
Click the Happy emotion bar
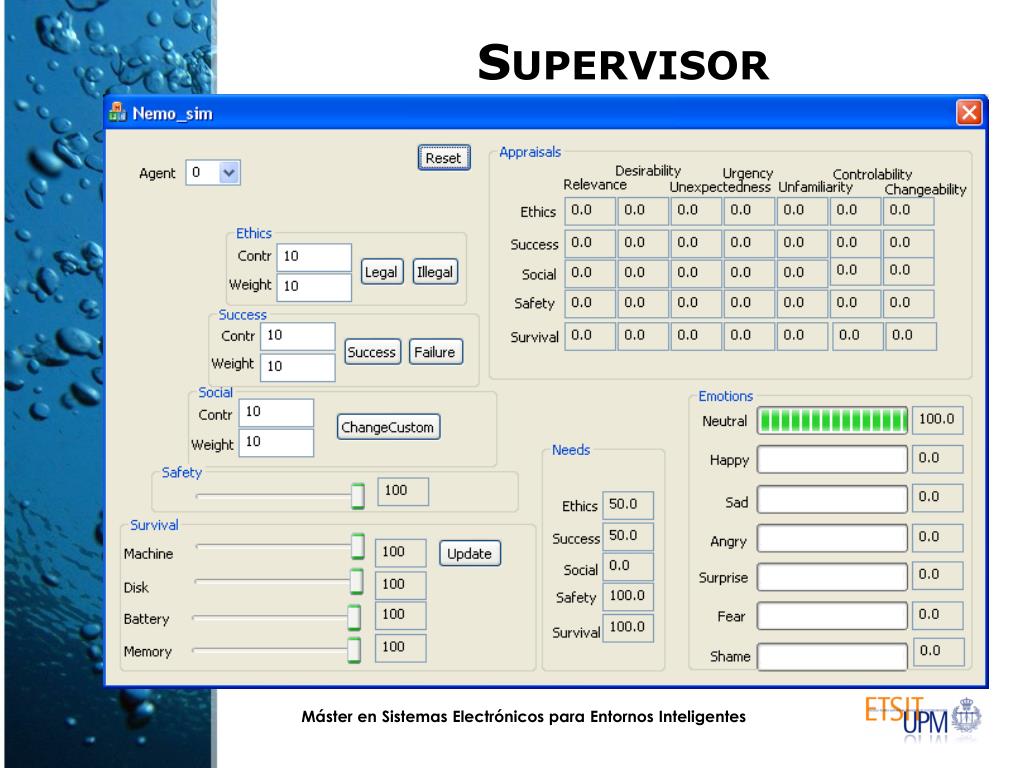pyautogui.click(x=832, y=460)
